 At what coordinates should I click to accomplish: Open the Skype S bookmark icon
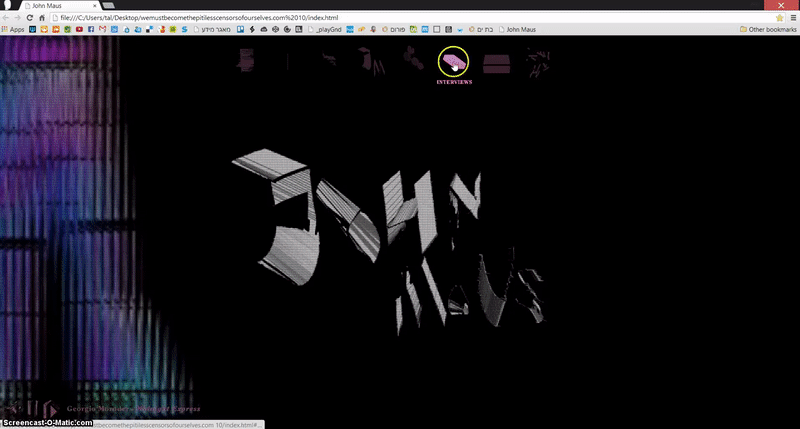[185, 30]
